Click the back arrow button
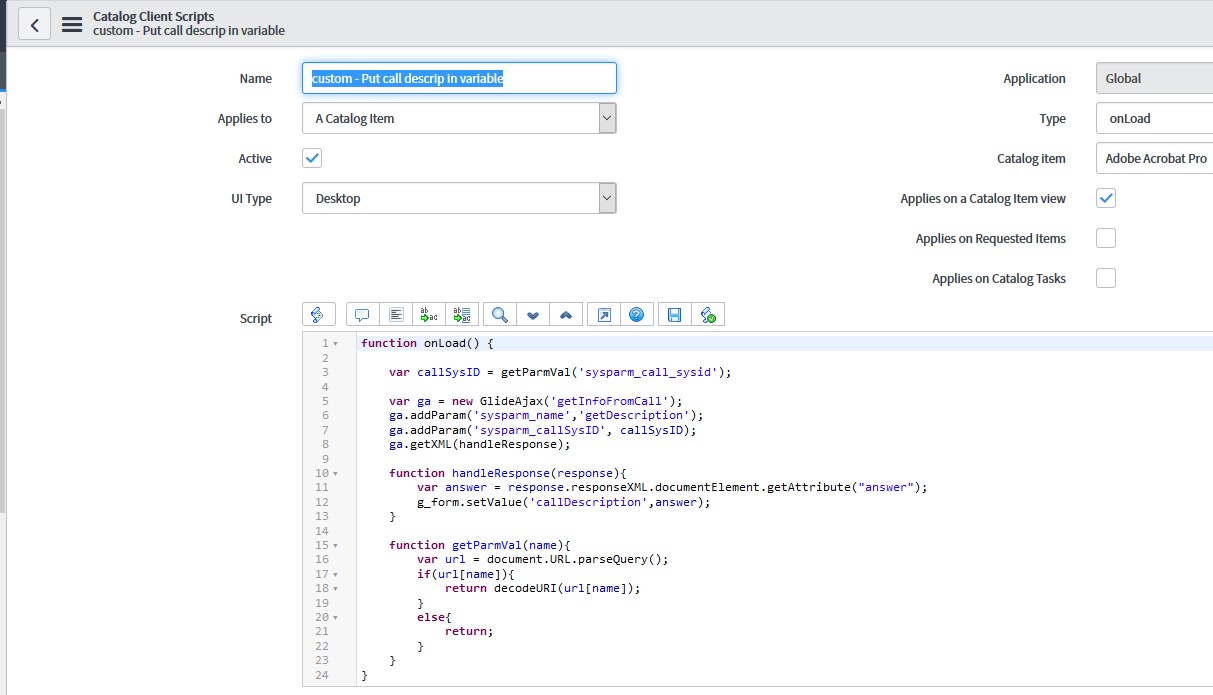This screenshot has height=695, width=1213. [x=35, y=24]
